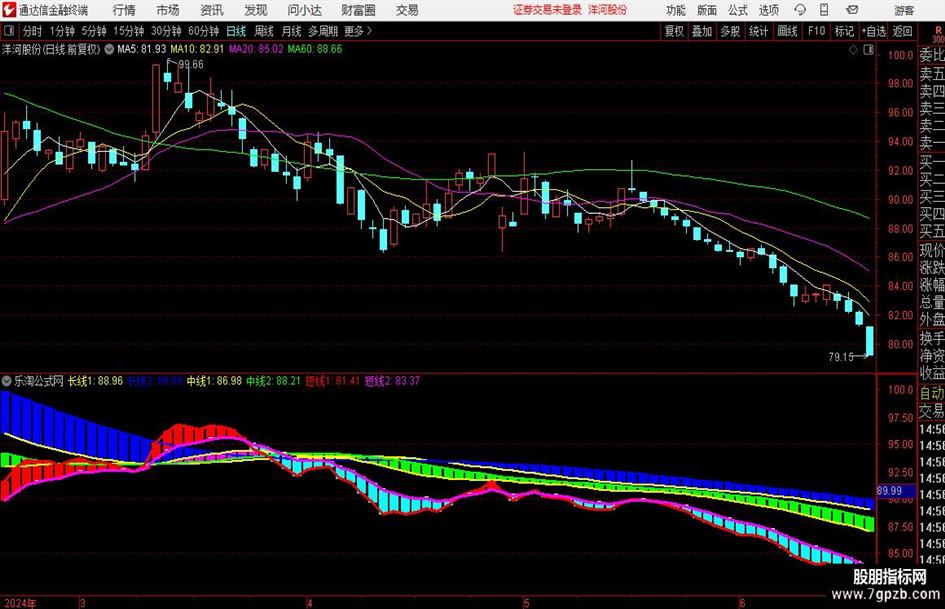Click the 复权 toolbar button
The image size is (945, 609).
pos(674,31)
